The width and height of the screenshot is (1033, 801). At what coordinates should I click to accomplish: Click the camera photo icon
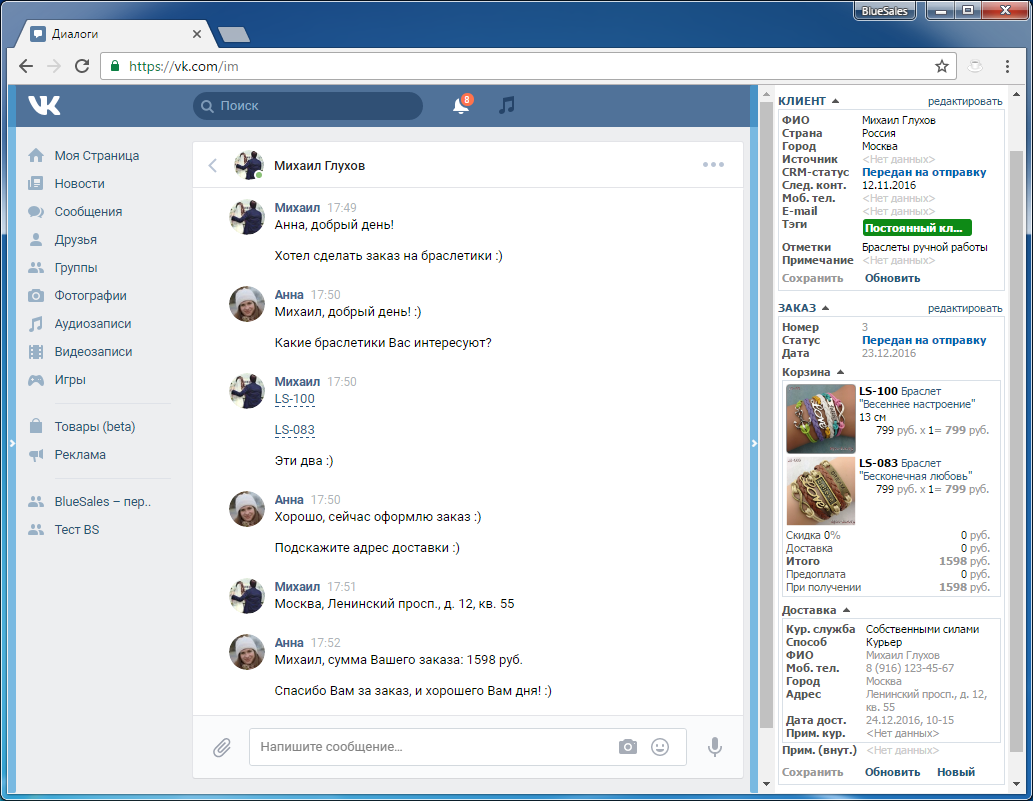pos(627,747)
